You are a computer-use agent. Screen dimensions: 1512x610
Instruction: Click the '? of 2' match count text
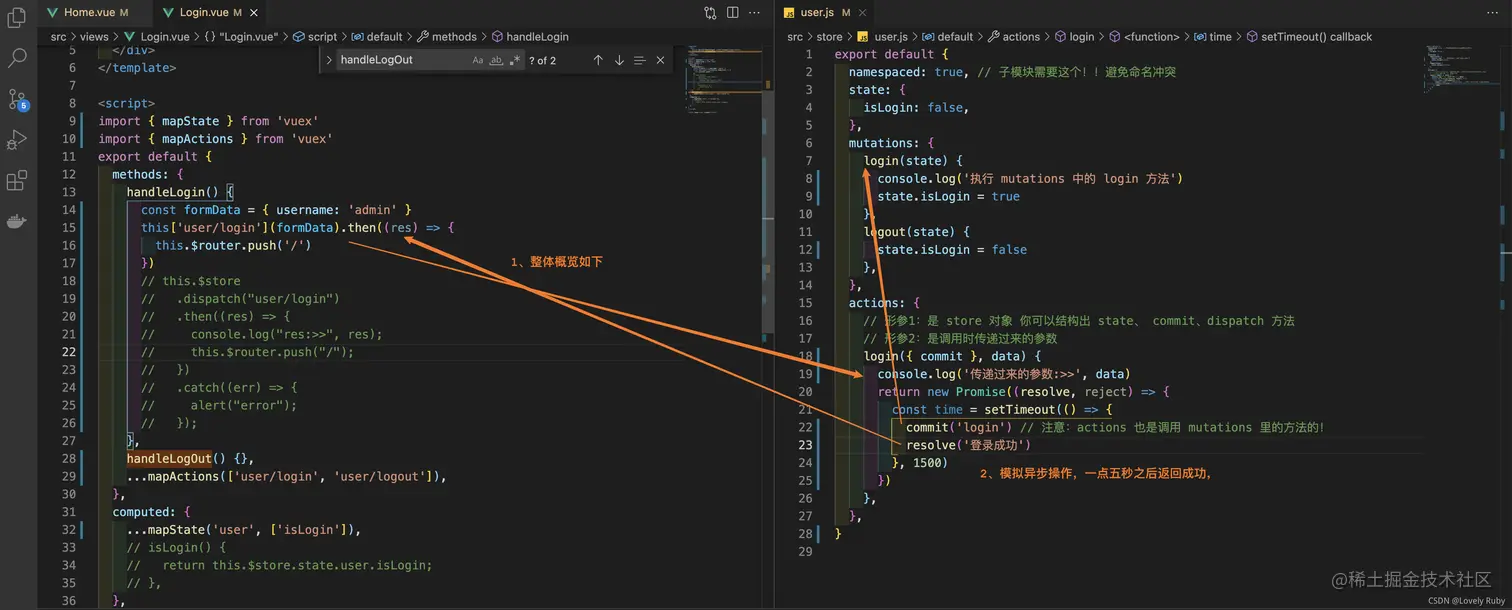(543, 60)
